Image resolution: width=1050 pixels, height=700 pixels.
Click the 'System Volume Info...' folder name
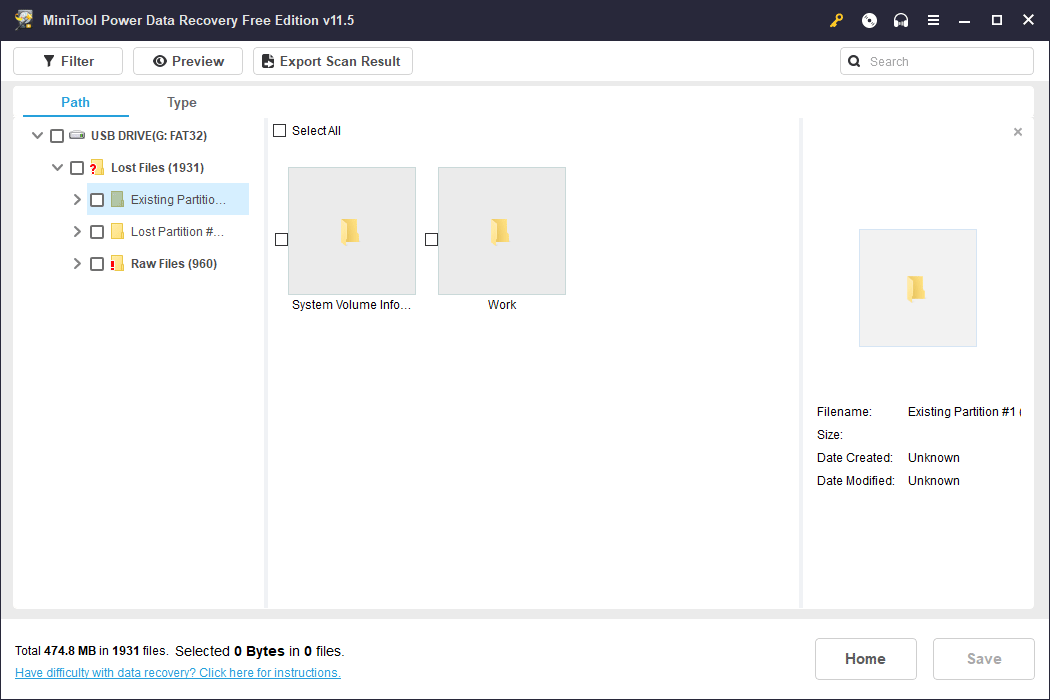click(352, 305)
